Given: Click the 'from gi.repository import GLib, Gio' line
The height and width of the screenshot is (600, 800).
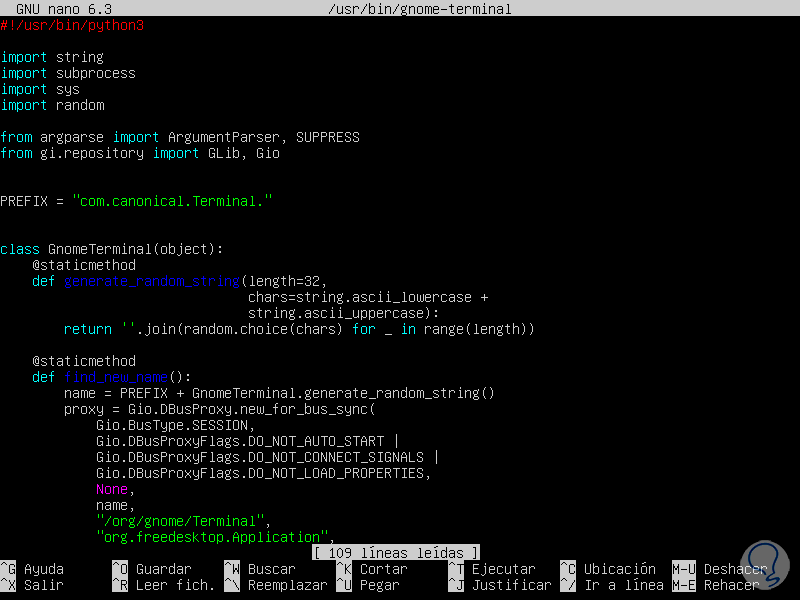Looking at the screenshot, I should [140, 153].
